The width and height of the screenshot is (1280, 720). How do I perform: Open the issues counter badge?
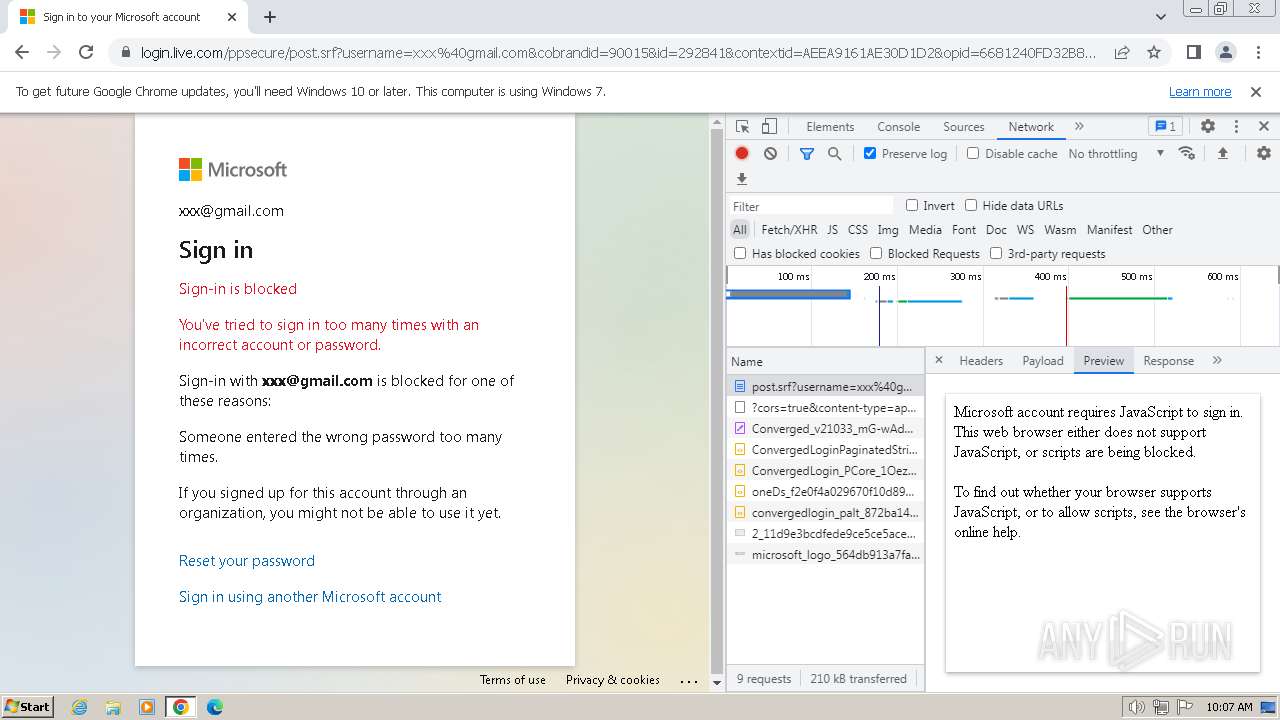(x=1166, y=127)
